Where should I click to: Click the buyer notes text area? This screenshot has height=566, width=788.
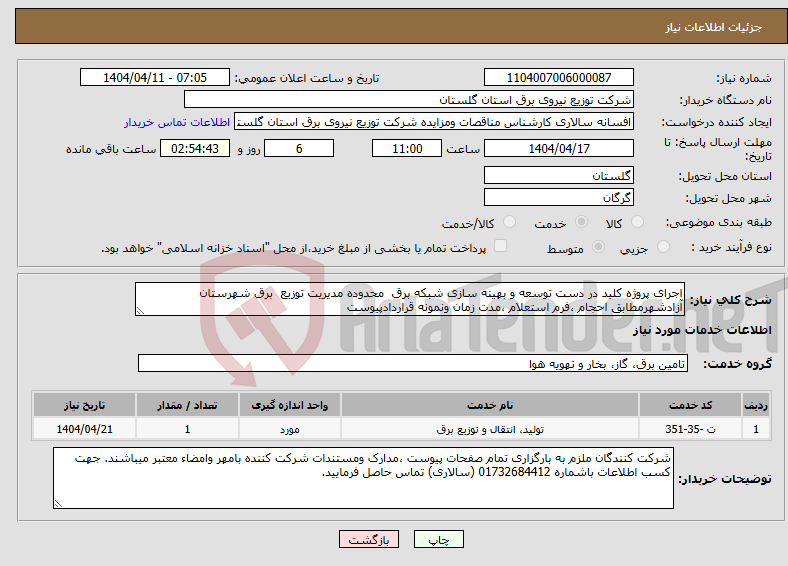coord(363,478)
